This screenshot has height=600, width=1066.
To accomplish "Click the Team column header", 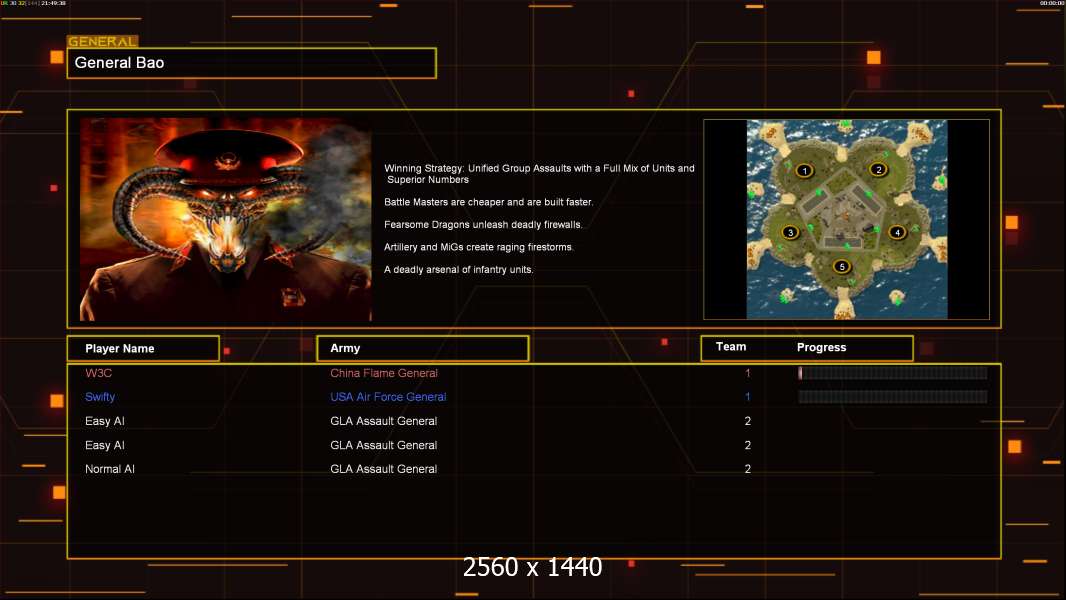I will pyautogui.click(x=731, y=347).
